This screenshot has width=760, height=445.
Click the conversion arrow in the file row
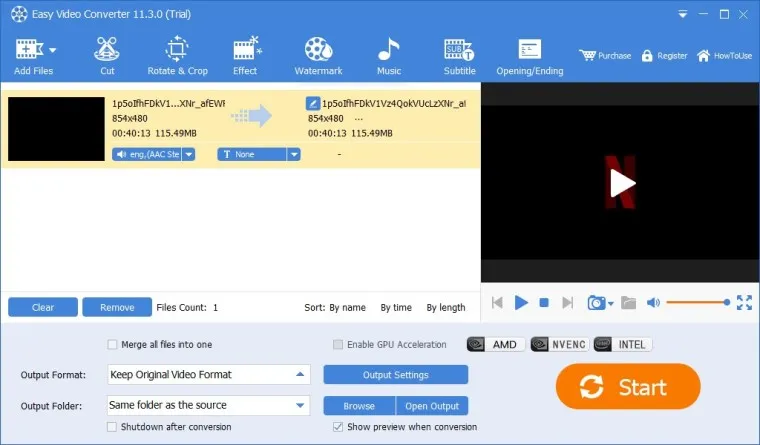tap(252, 116)
